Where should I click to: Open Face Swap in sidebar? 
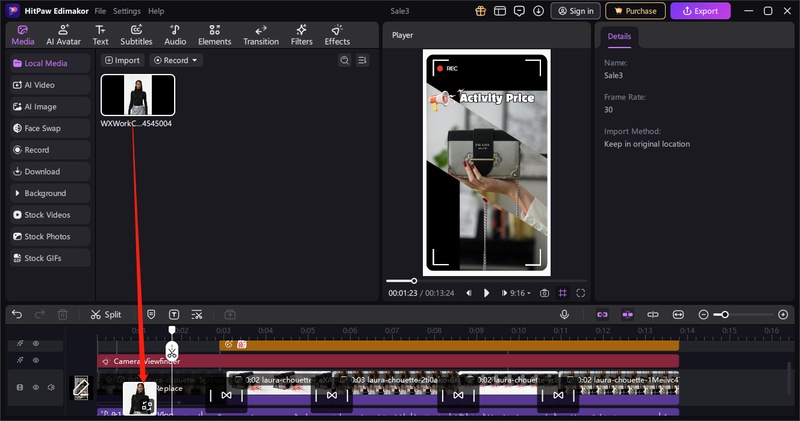[x=50, y=128]
